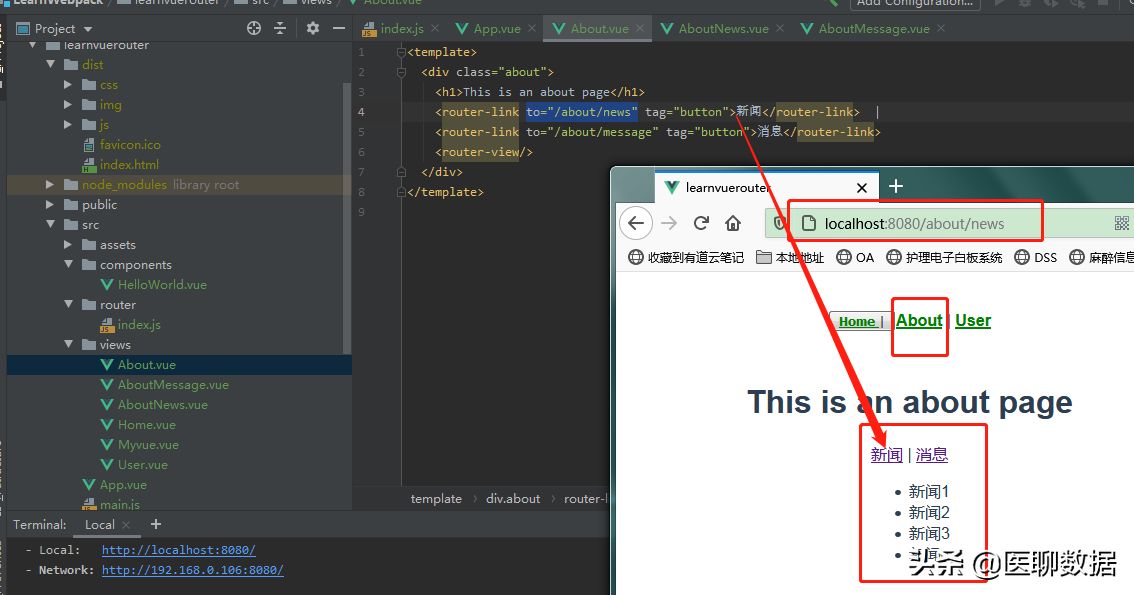Select HelloWorld.vue in the project tree
The height and width of the screenshot is (595, 1134).
point(163,285)
